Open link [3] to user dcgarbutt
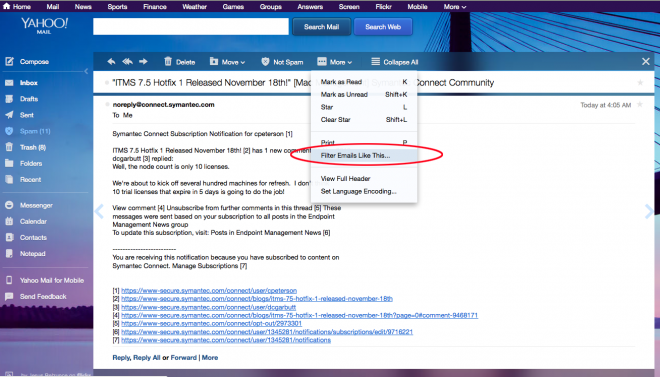Image resolution: width=660 pixels, height=377 pixels. click(208, 307)
